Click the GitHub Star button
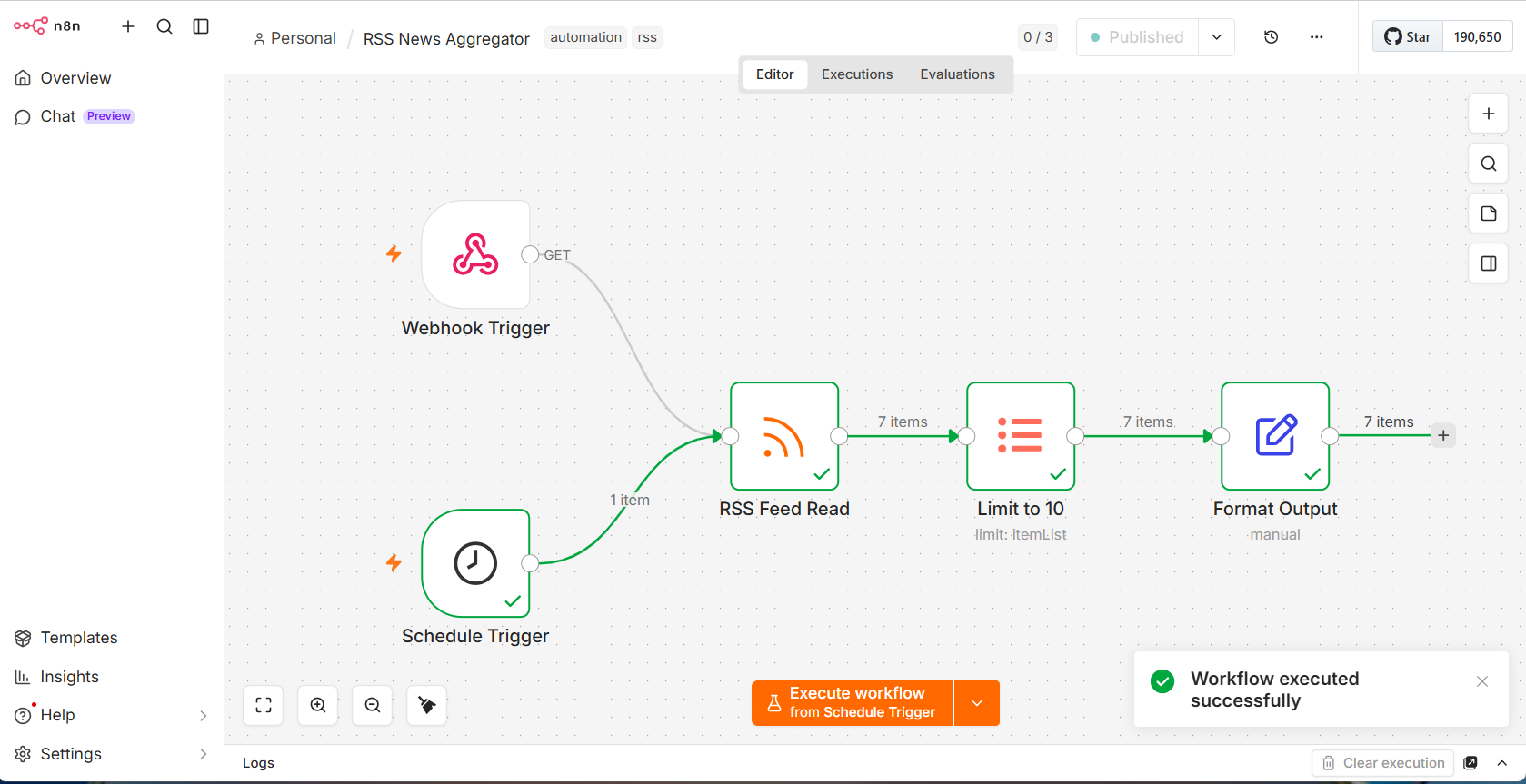The width and height of the screenshot is (1526, 784). coord(1408,37)
